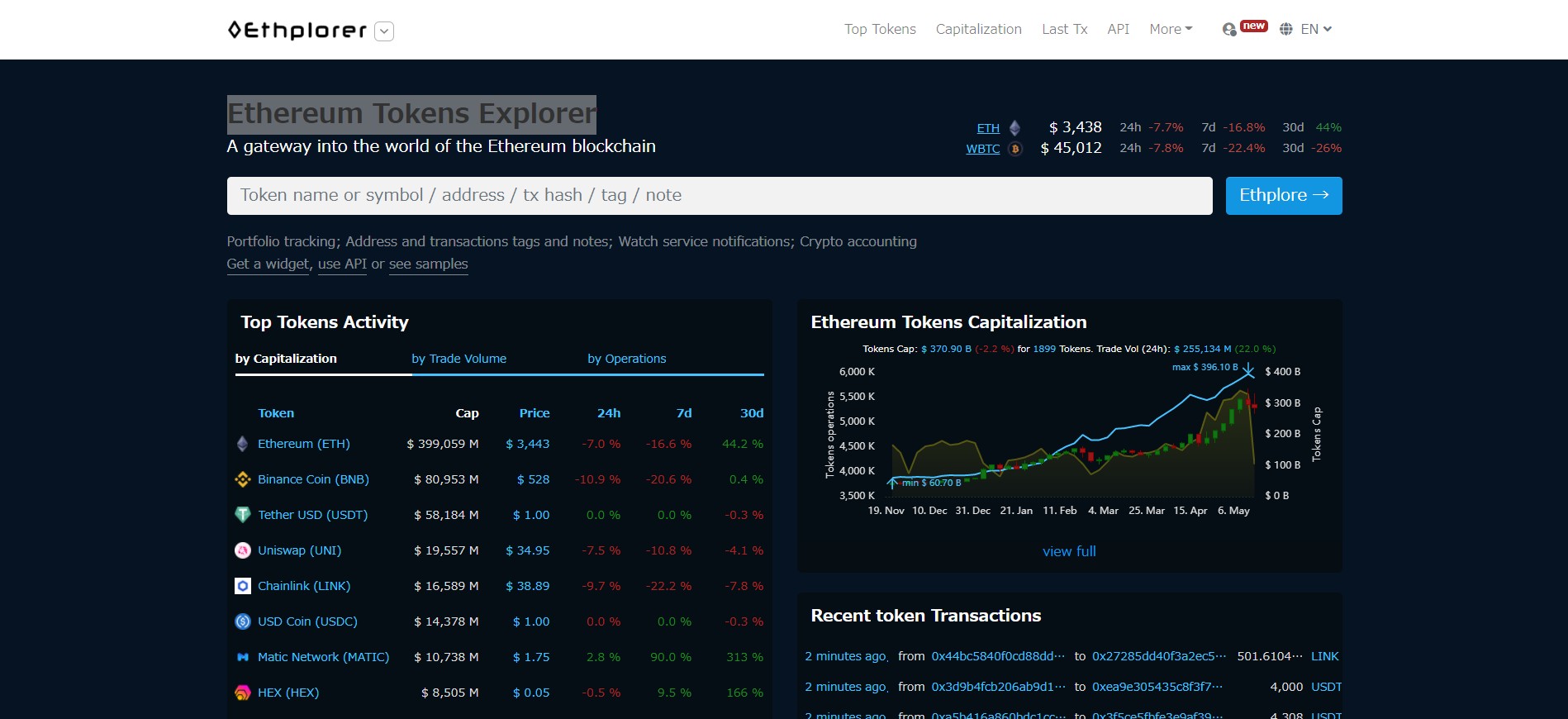This screenshot has height=719, width=1568.
Task: Click the 7d column header in token table
Action: (x=684, y=413)
